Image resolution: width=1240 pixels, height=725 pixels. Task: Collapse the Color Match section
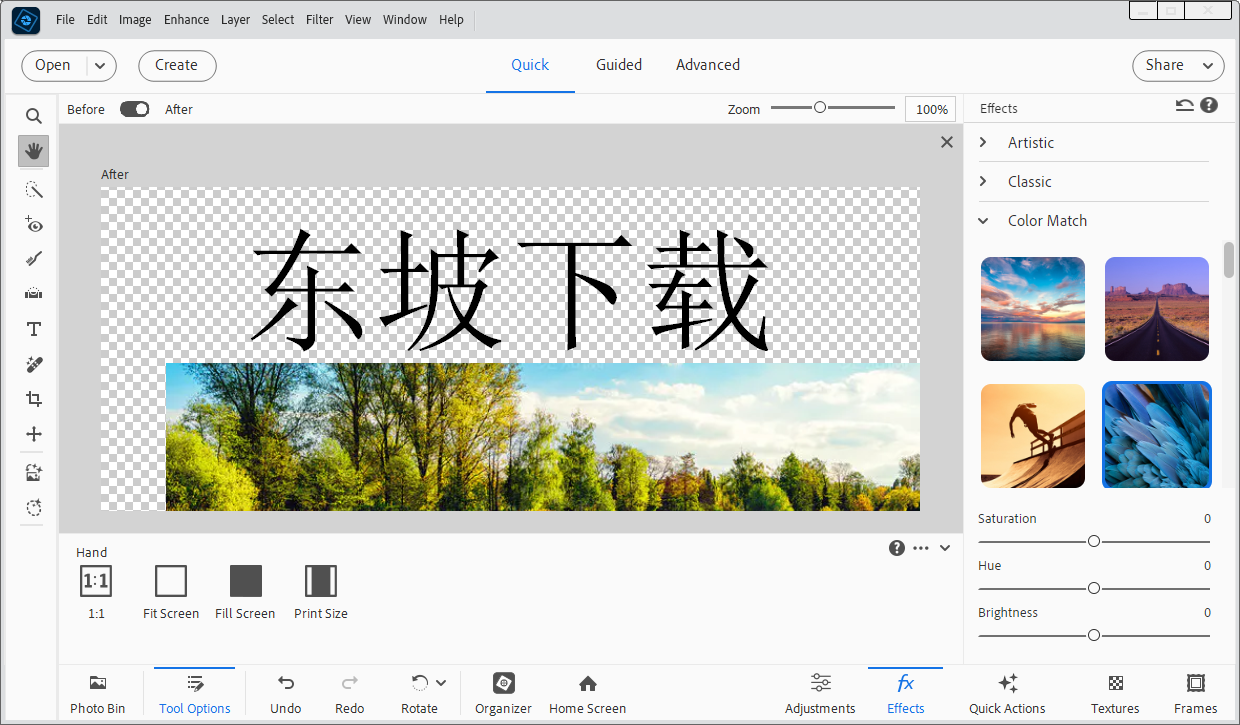coord(982,220)
